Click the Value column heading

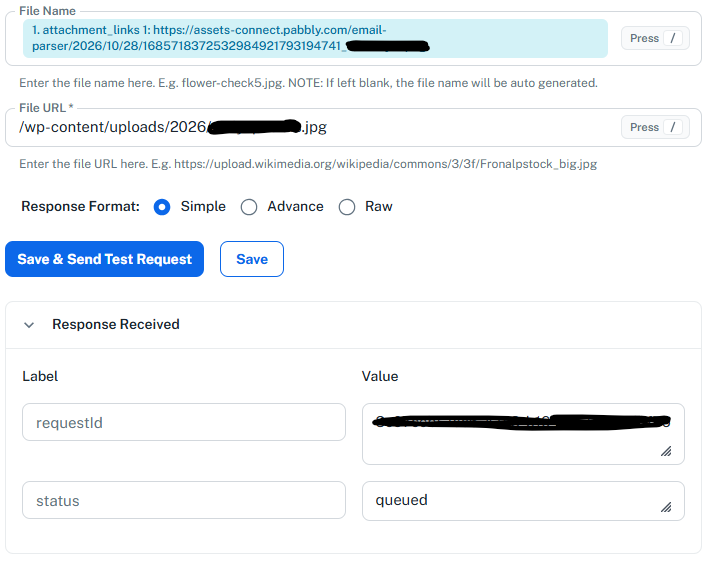380,376
